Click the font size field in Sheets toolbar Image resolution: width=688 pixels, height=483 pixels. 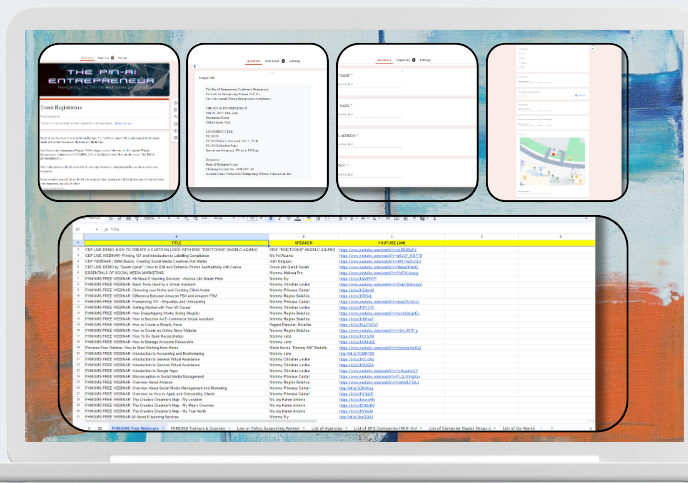[x=252, y=218]
